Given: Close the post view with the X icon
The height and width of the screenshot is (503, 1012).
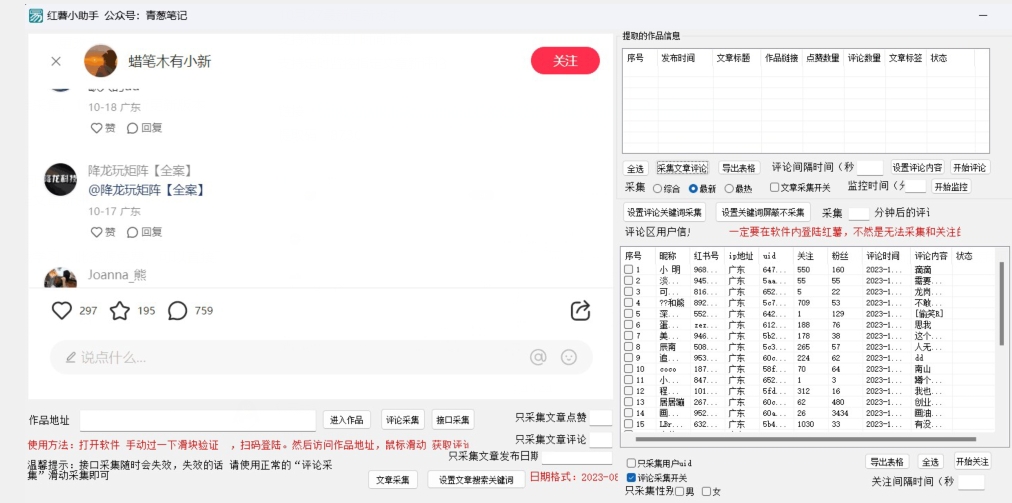Looking at the screenshot, I should [x=56, y=61].
